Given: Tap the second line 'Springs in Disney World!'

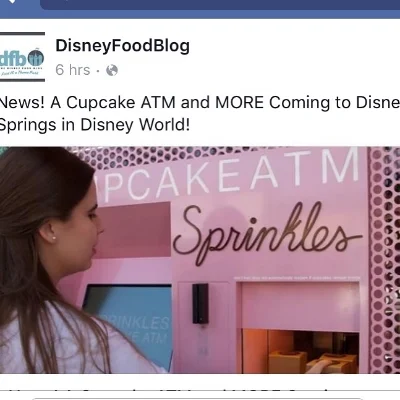Looking at the screenshot, I should click(x=94, y=125).
